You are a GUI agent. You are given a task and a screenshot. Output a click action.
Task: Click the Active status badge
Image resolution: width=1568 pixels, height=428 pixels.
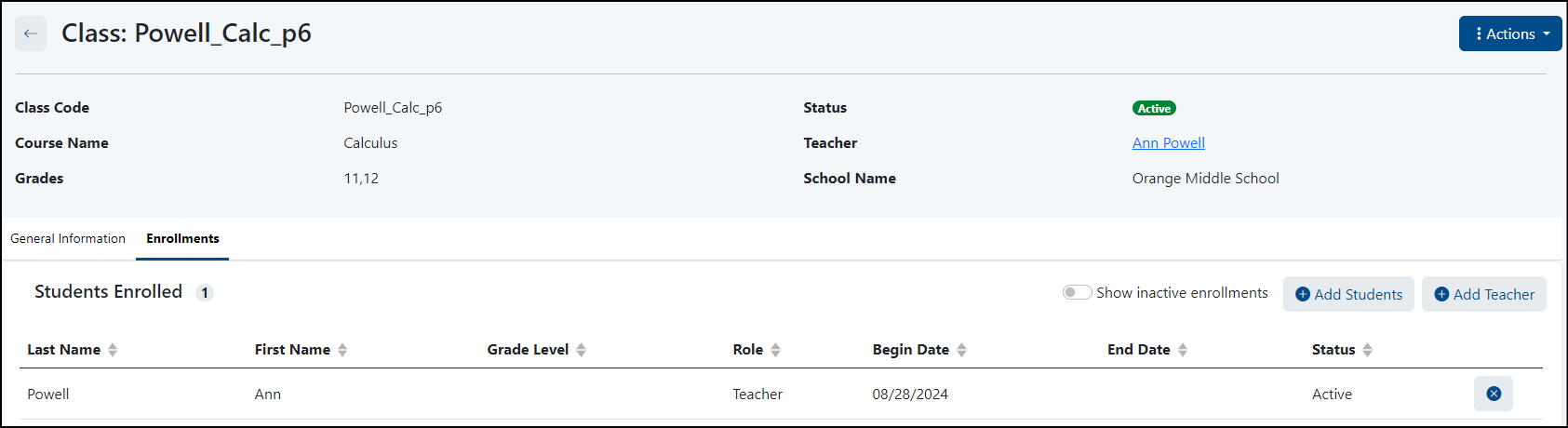point(1154,108)
